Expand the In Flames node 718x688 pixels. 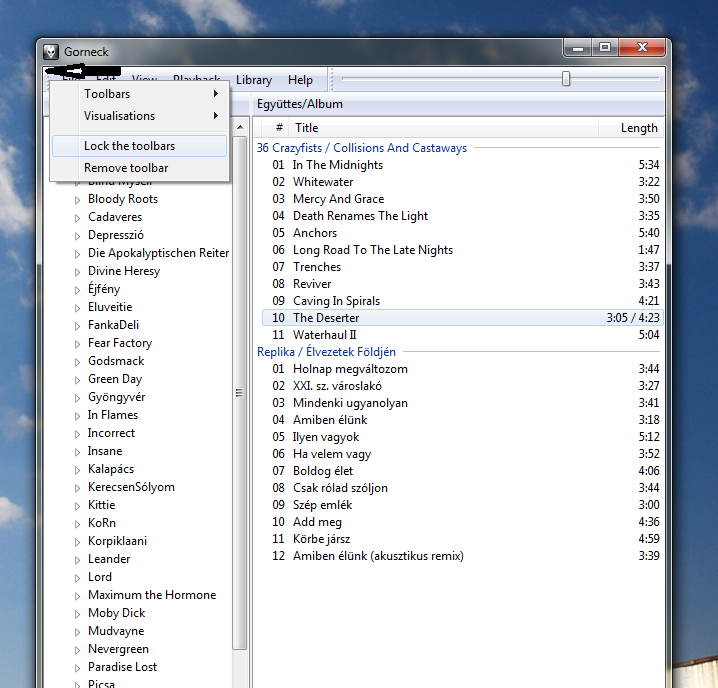point(77,416)
